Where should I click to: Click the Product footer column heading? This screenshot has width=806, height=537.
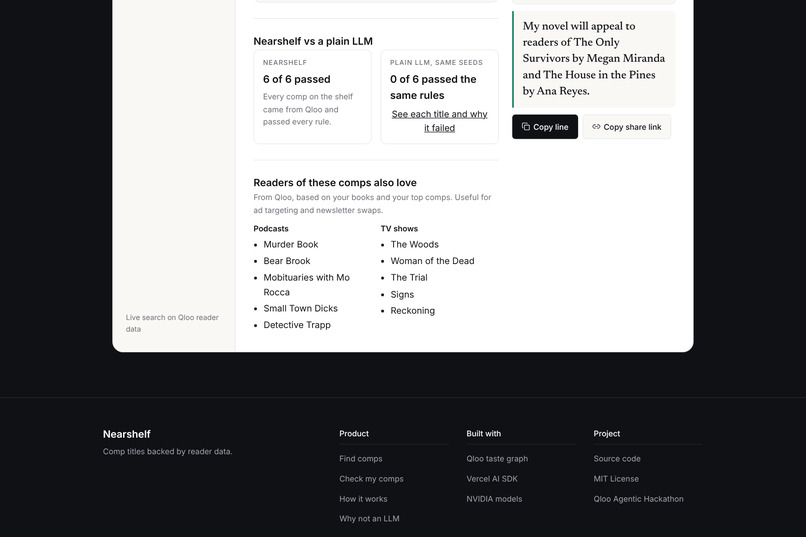coord(354,433)
